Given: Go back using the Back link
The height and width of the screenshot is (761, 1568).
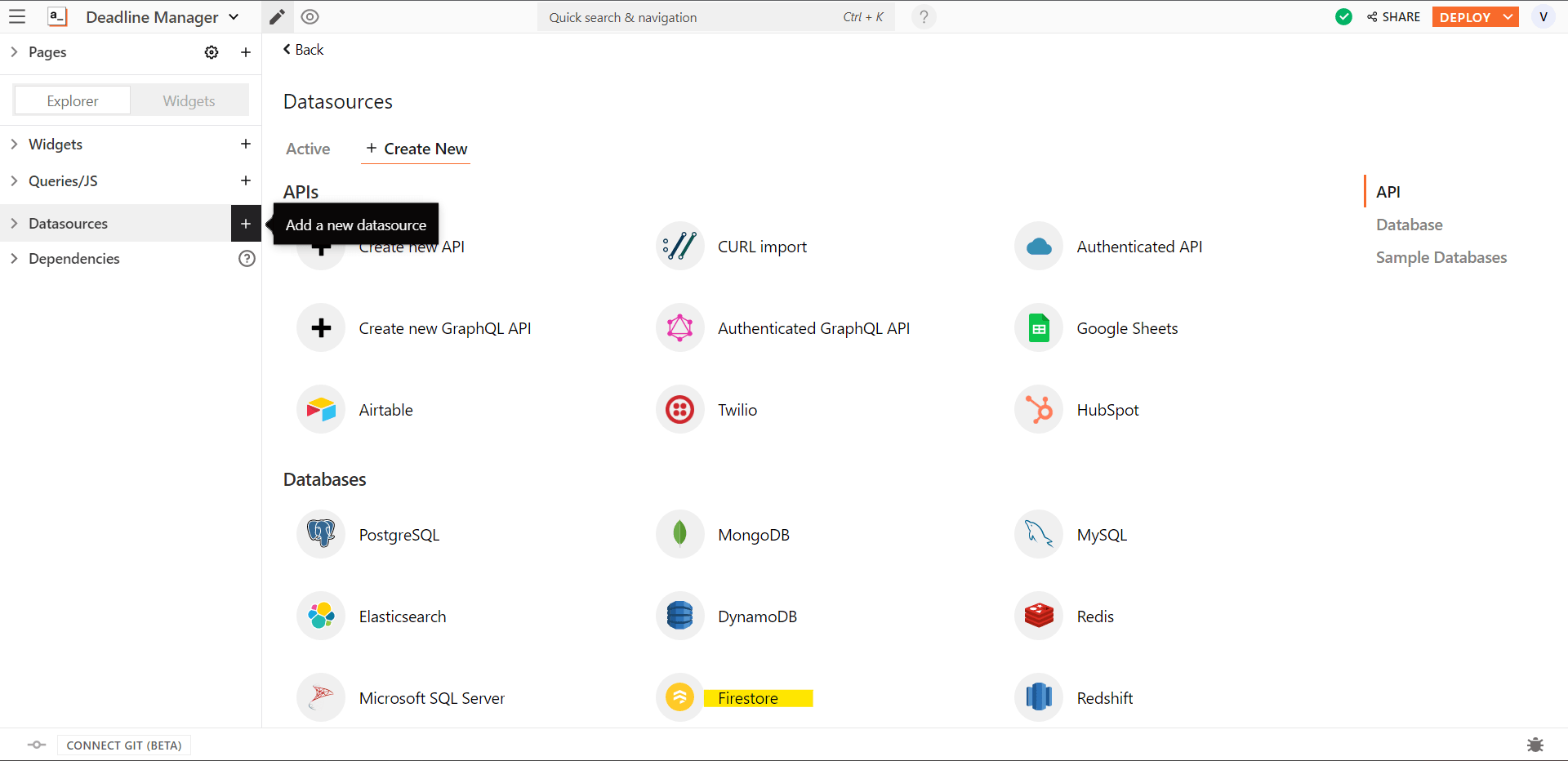Looking at the screenshot, I should [x=304, y=50].
